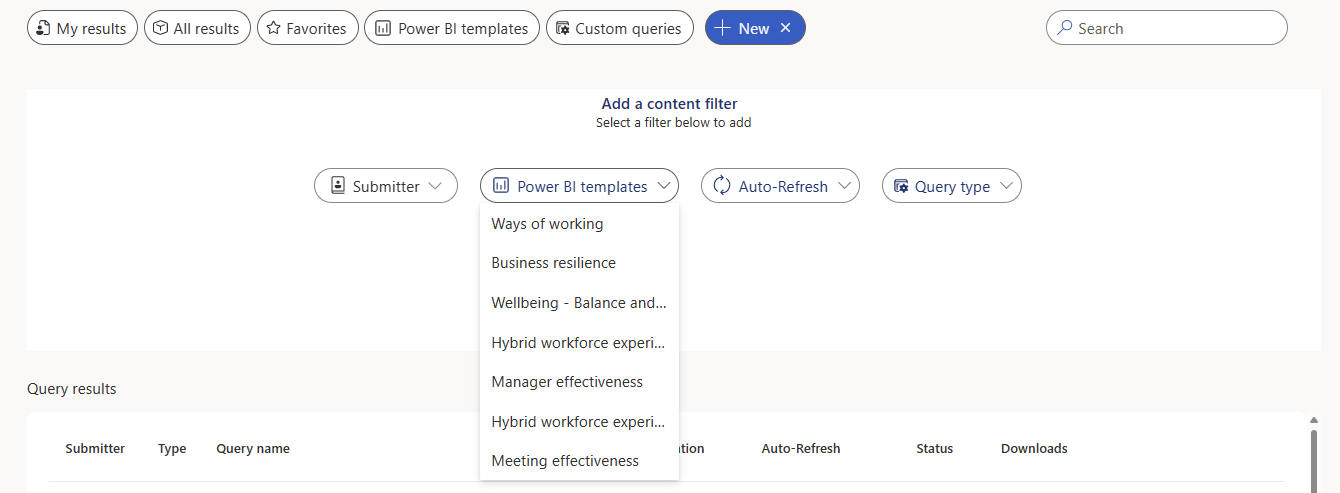The width and height of the screenshot is (1340, 493).
Task: Collapse the Power BI templates filter dropdown
Action: [579, 186]
